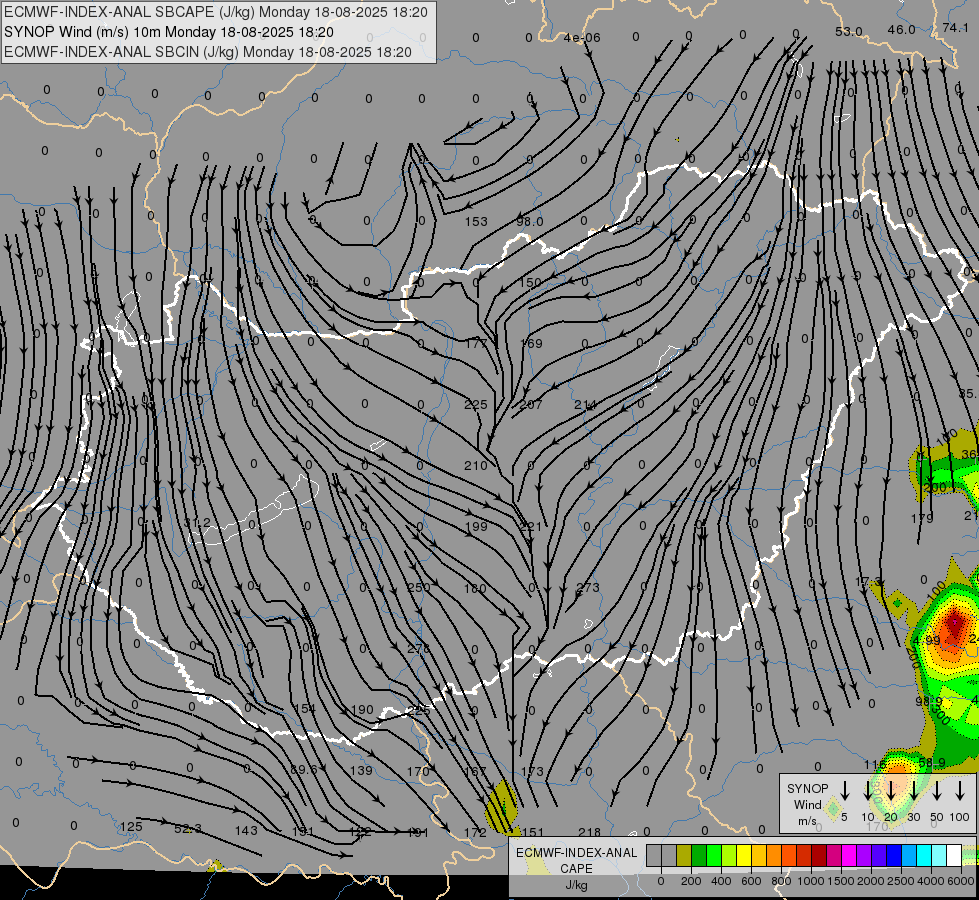Click the ECMWF-INDEX-ANAL label in CAPE legend

(x=576, y=853)
